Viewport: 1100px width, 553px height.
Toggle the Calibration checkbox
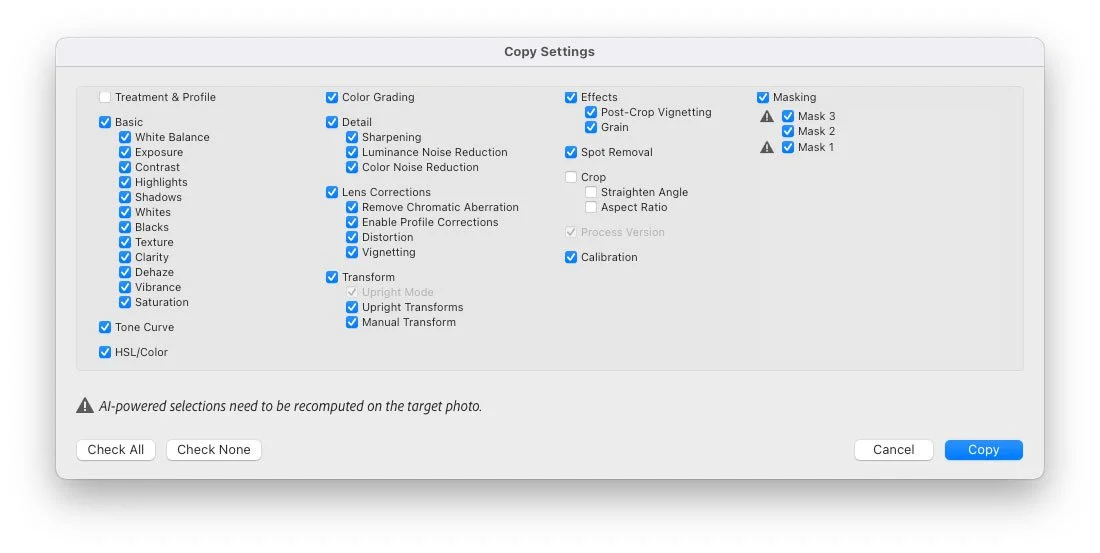pyautogui.click(x=571, y=257)
